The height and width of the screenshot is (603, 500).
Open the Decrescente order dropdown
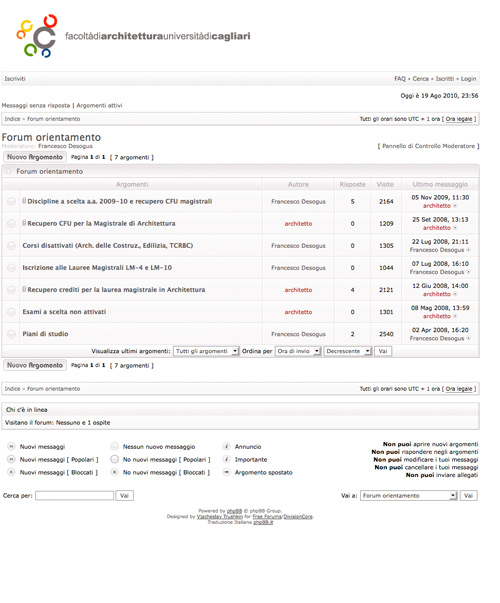[348, 351]
